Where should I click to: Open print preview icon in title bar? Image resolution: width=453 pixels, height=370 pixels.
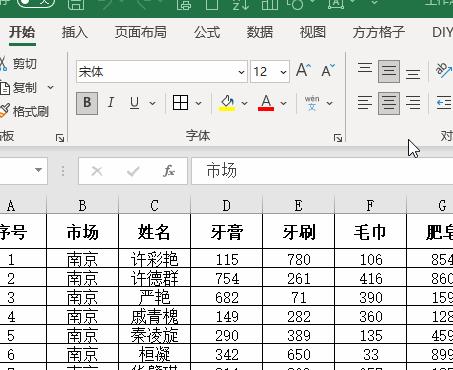pyautogui.click(x=184, y=4)
